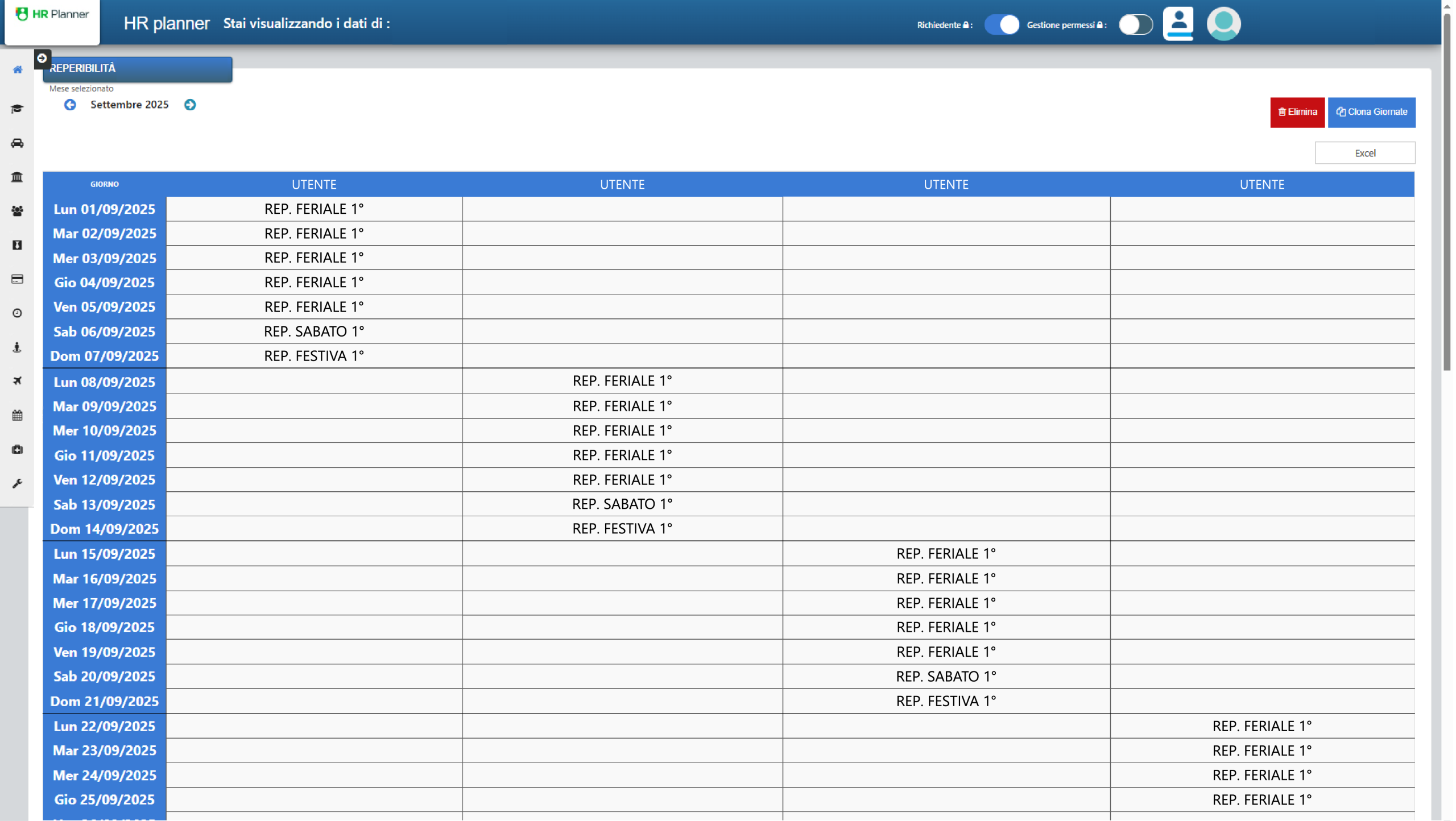Go to previous month before Settembre 2025

70,105
